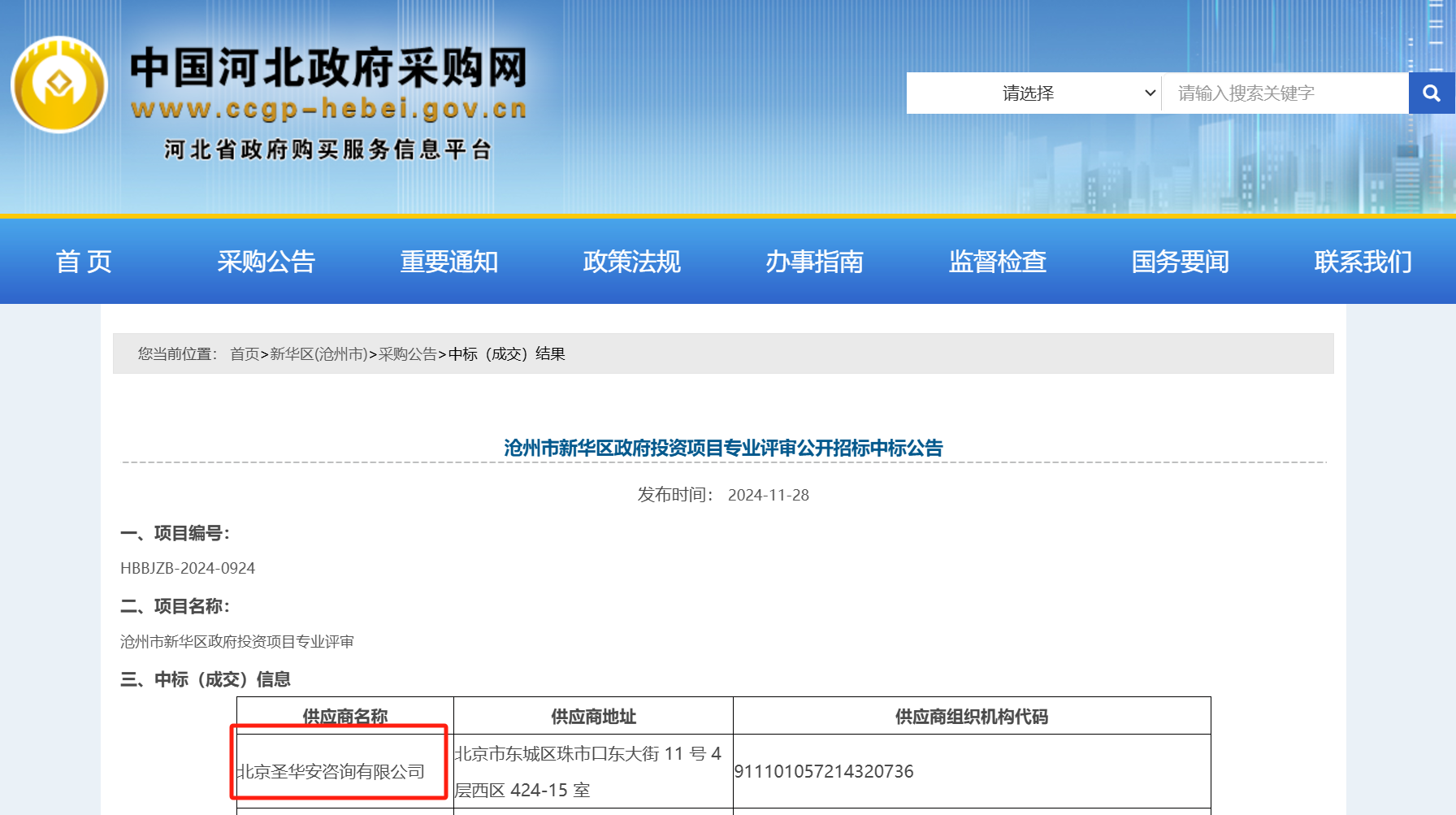Open the 联系我们 navigation menu item

tap(1363, 262)
